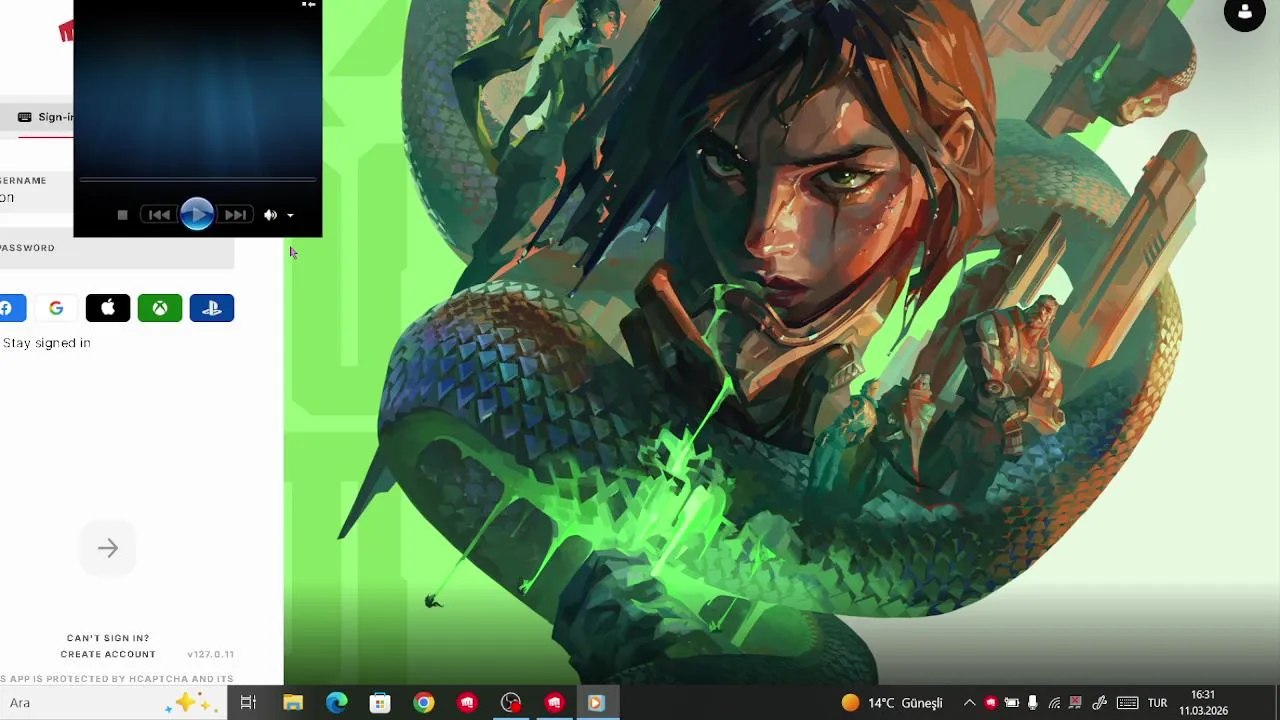
Task: Click the sparkle icon in taskbar search
Action: coord(192,703)
